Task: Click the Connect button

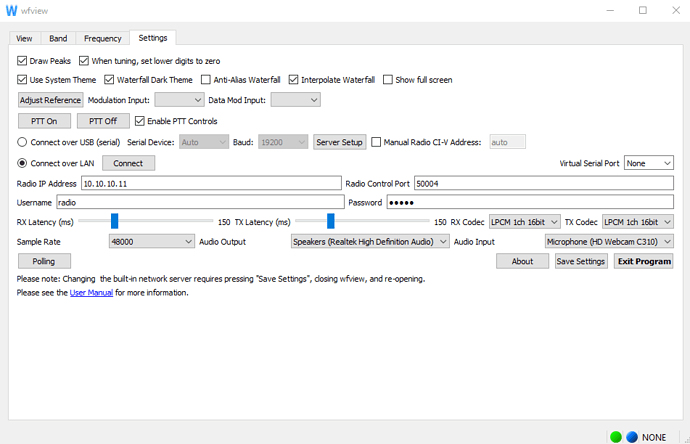Action: pyautogui.click(x=128, y=163)
